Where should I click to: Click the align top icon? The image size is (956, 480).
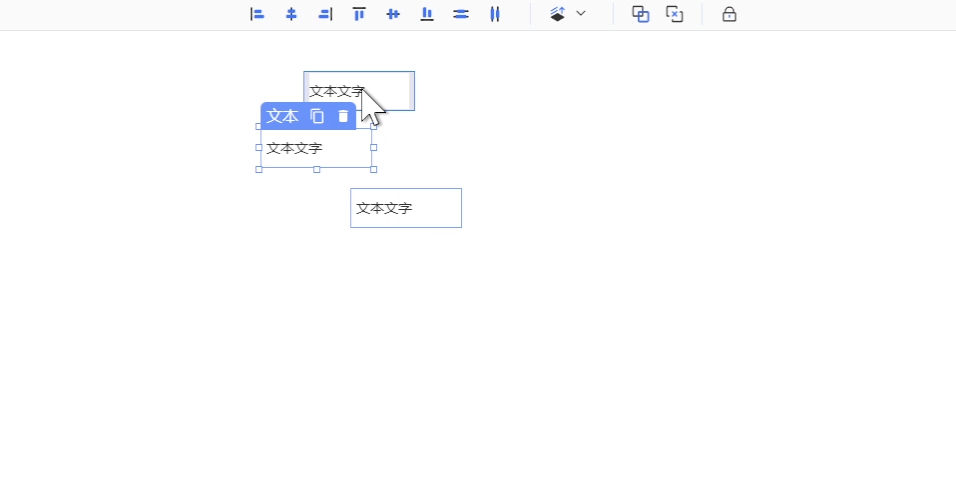coord(359,14)
